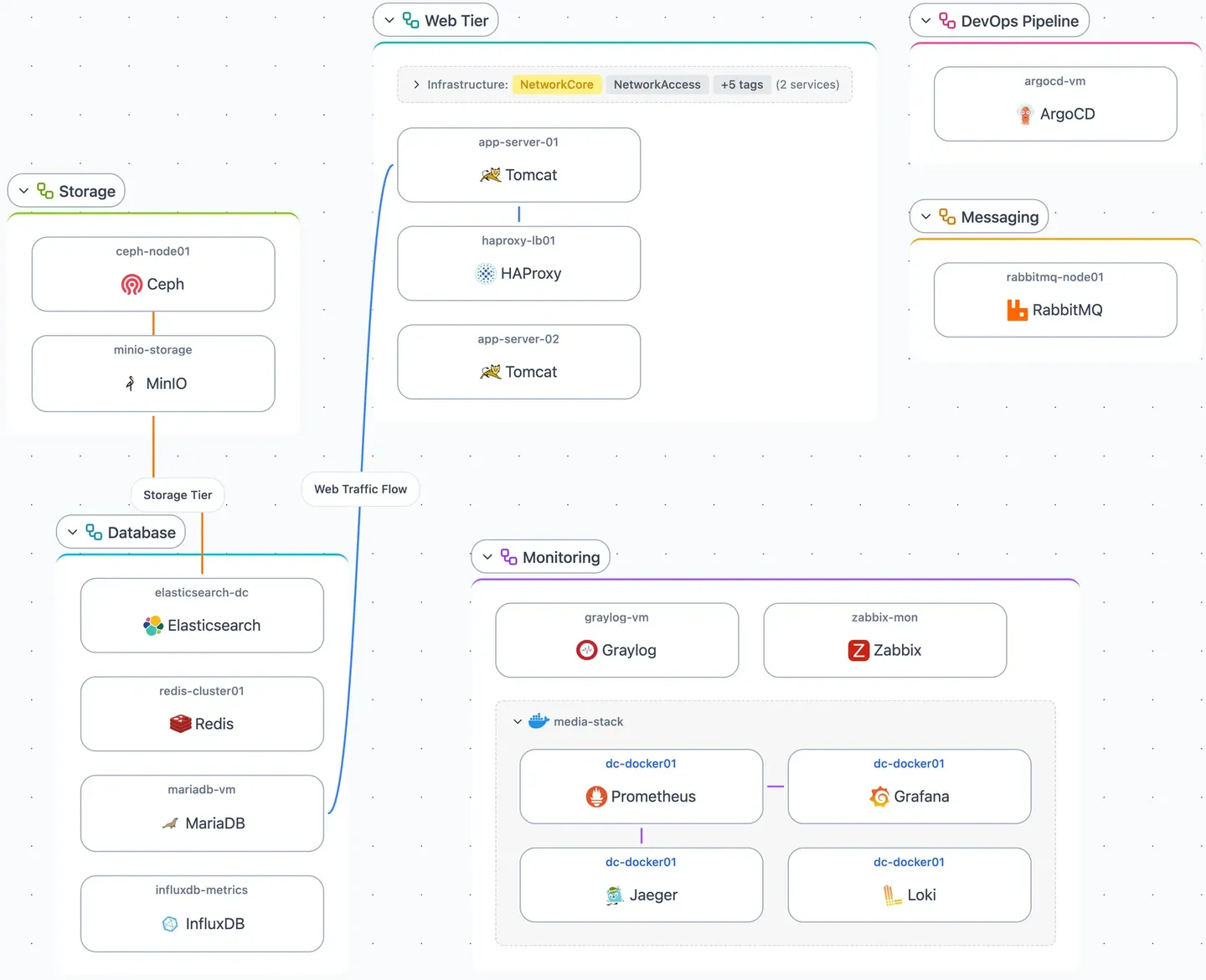Click the Jaeger logo icon
This screenshot has width=1206, height=980.
(615, 895)
